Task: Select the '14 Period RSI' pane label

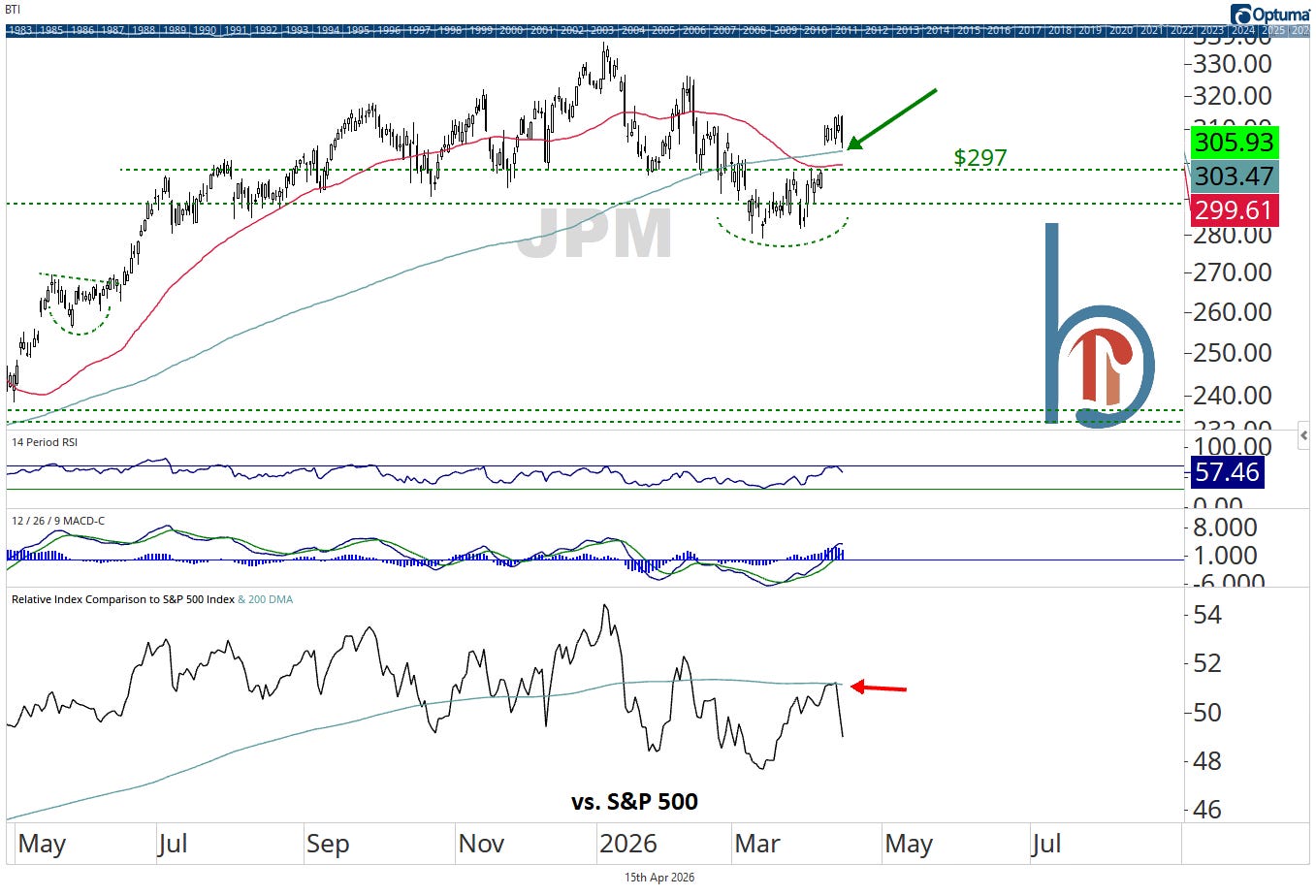Action: [45, 442]
